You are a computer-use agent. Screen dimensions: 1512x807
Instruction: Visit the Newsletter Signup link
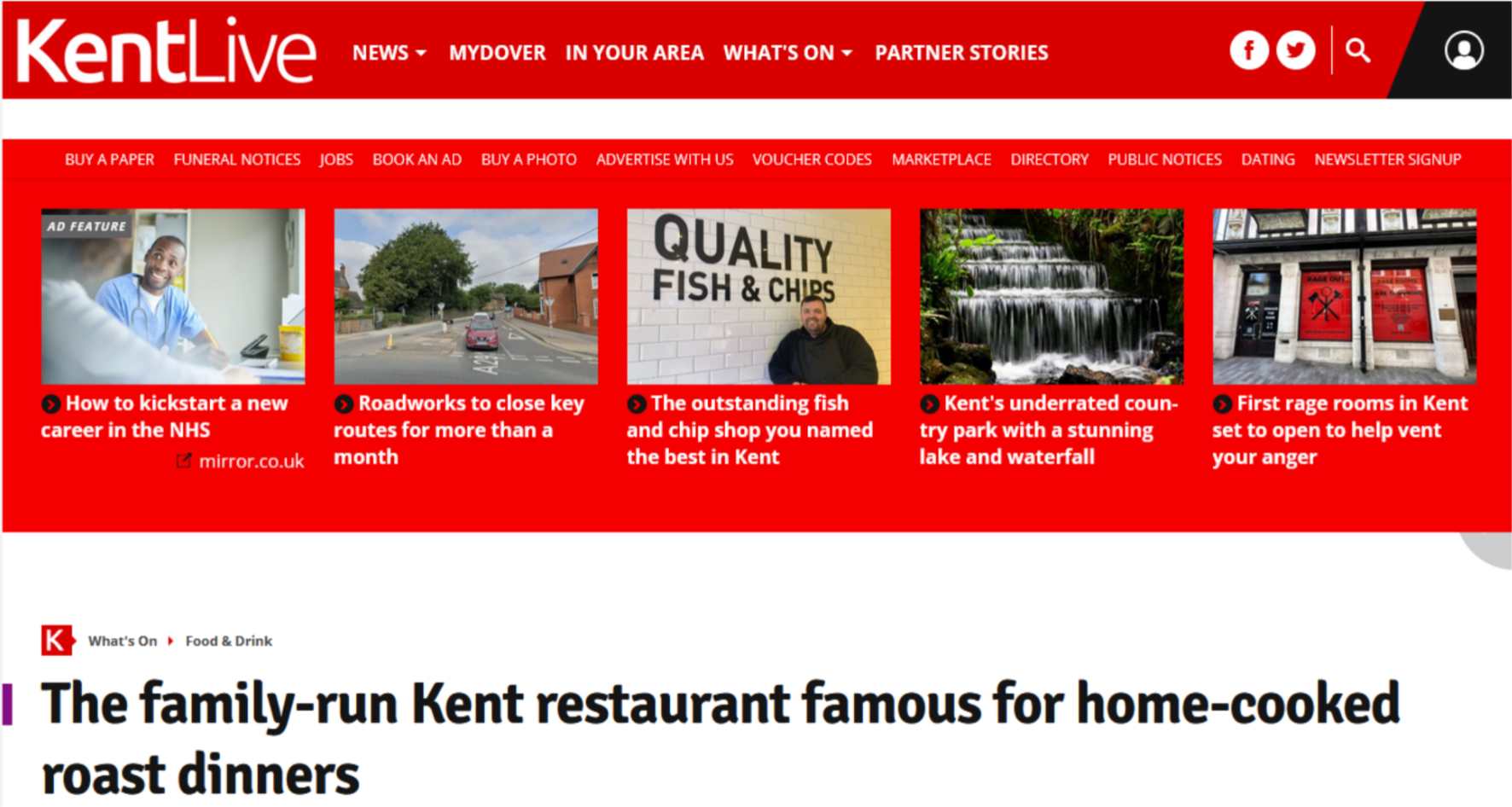(1387, 160)
